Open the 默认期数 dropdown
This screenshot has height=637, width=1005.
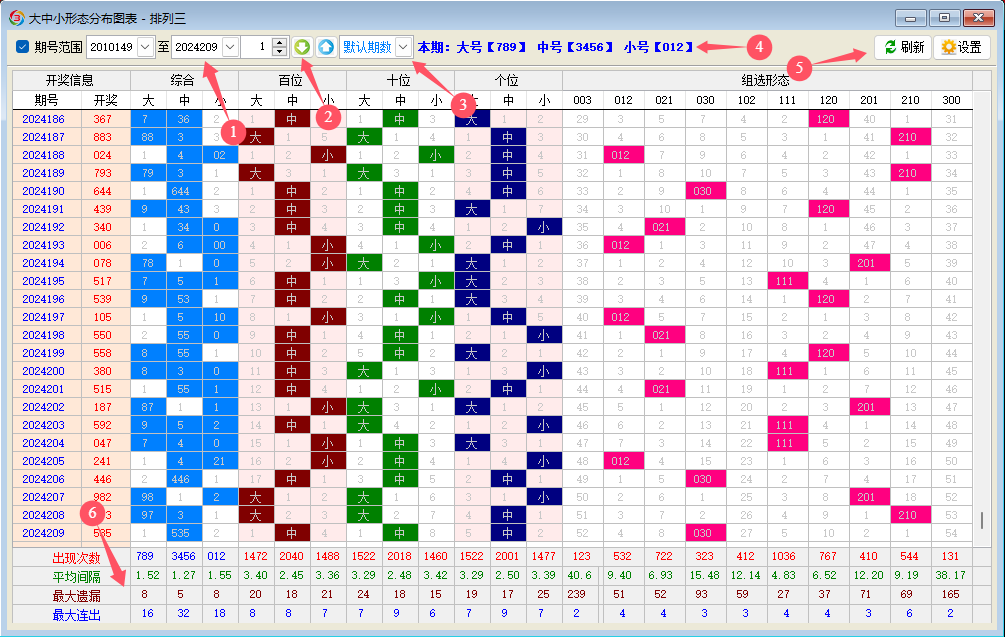coord(403,47)
